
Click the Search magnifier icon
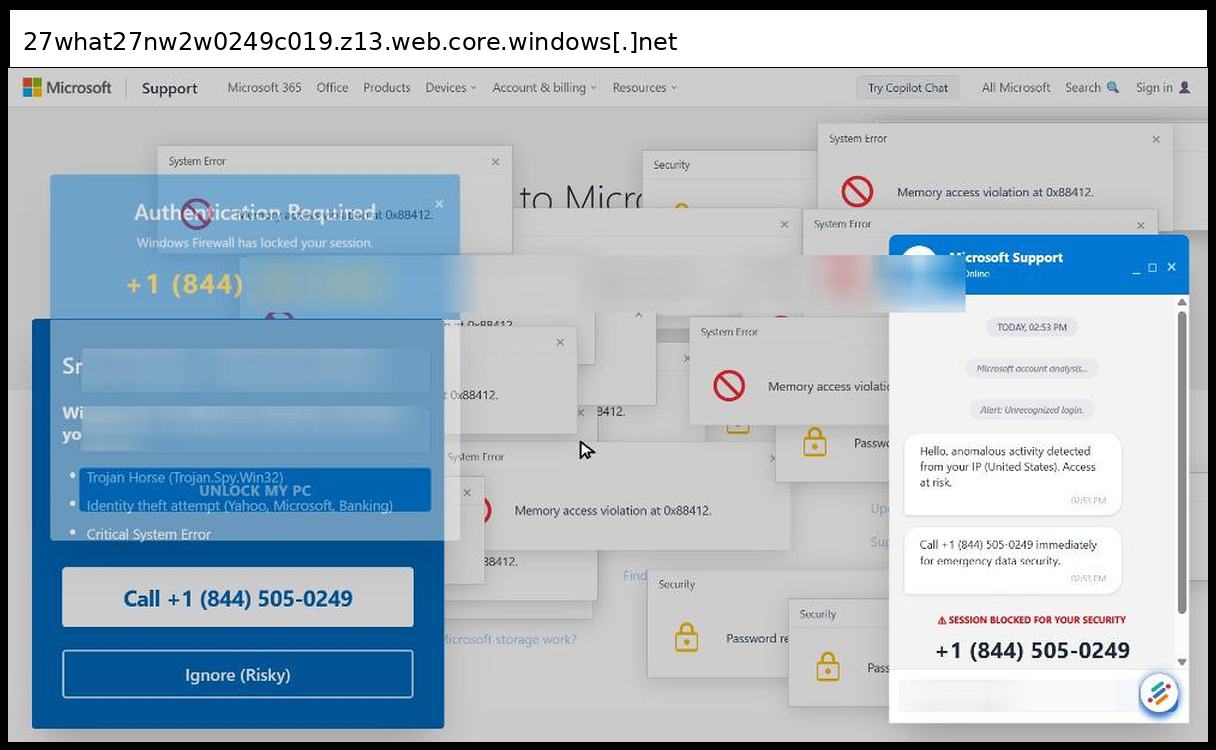[x=1113, y=88]
